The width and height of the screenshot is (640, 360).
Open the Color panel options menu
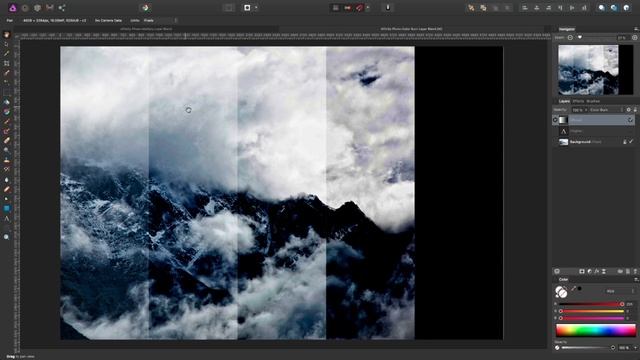pyautogui.click(x=636, y=280)
